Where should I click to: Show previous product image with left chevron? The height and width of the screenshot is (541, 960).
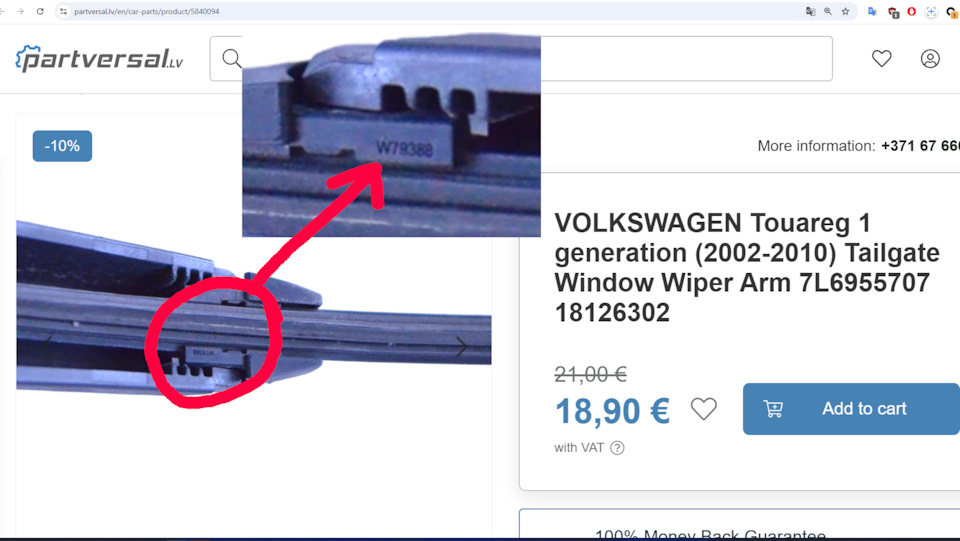point(46,347)
